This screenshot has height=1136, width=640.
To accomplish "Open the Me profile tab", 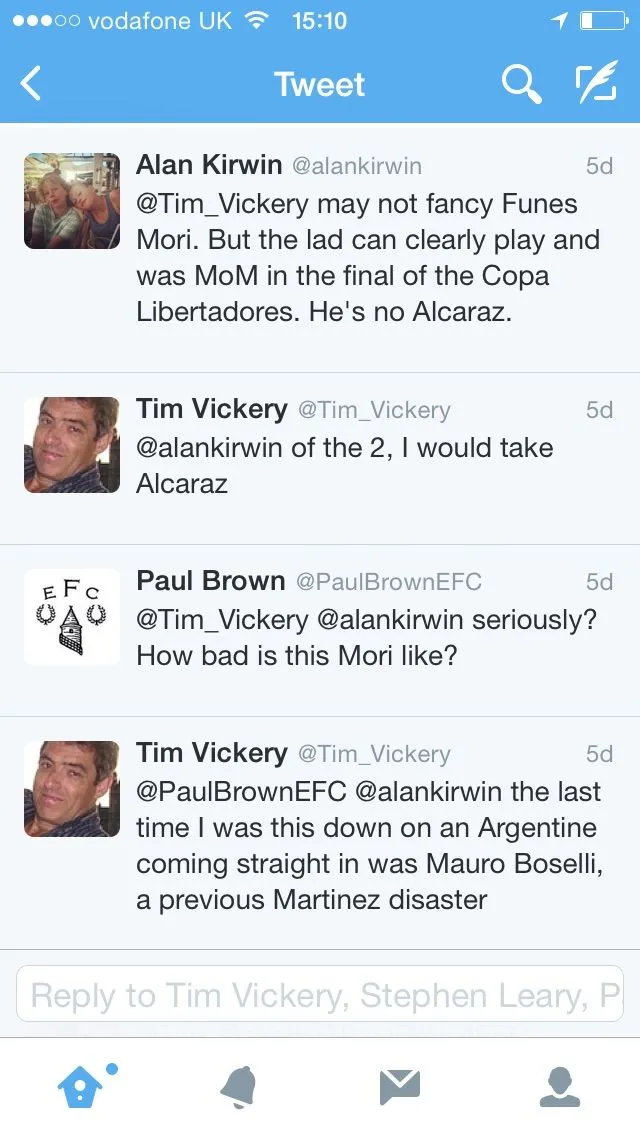I will [x=560, y=1086].
